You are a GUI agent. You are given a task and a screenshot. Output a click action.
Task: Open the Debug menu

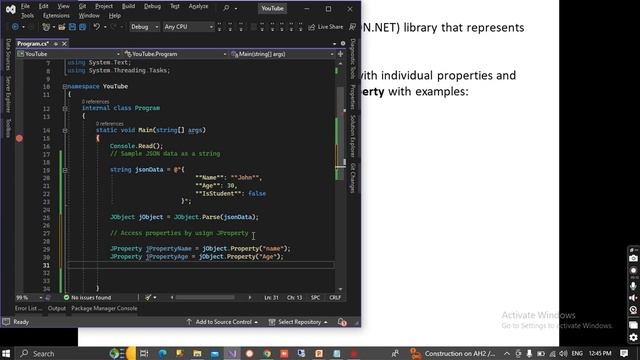pos(152,6)
